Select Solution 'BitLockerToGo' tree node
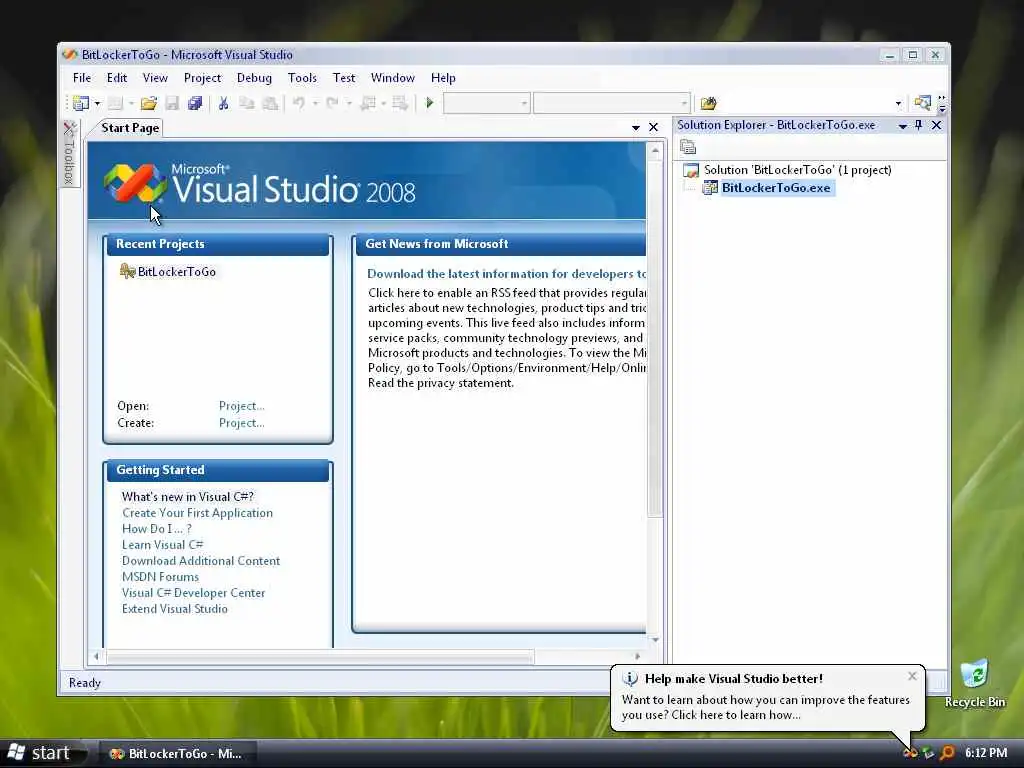This screenshot has height=768, width=1024. 797,170
